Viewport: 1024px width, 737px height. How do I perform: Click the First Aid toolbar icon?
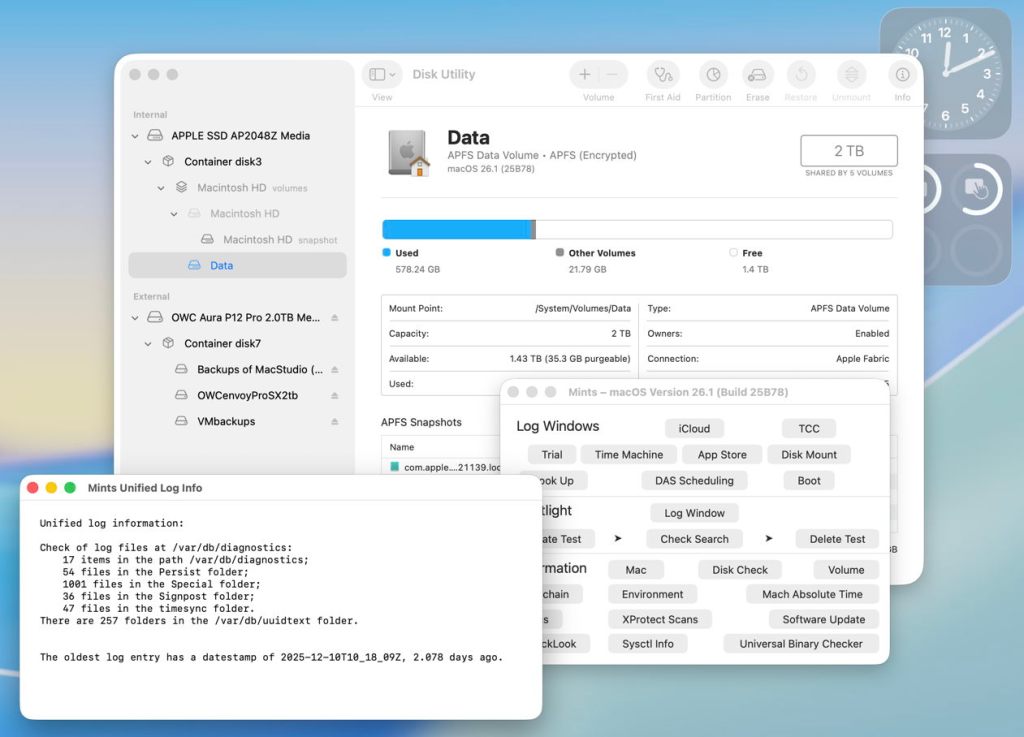pos(662,75)
